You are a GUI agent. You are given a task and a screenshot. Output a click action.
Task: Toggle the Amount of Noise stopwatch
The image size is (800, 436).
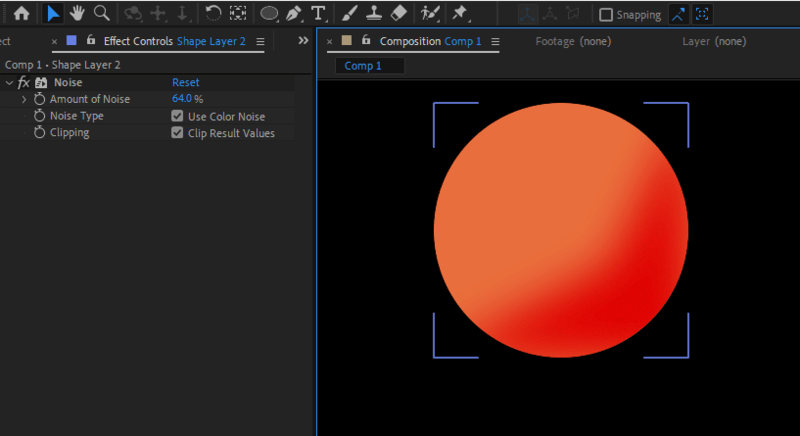click(40, 100)
